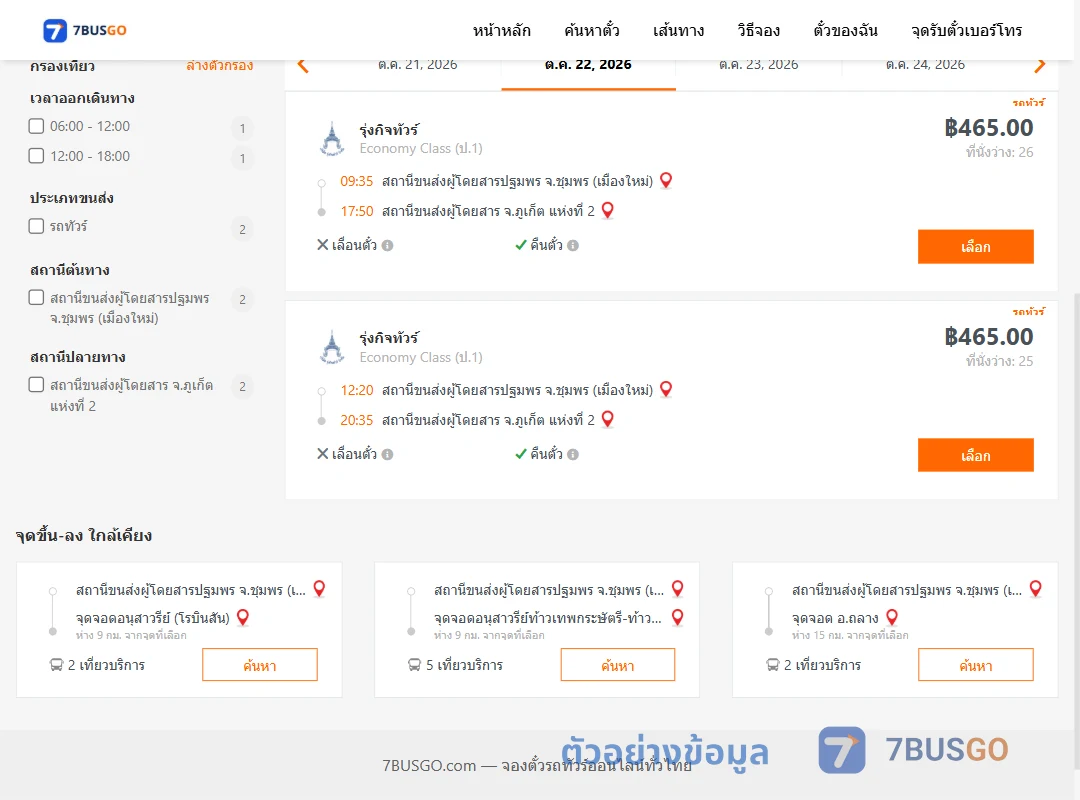Open map pin for origin in third nearby card
The width and height of the screenshot is (1080, 800).
pyautogui.click(x=1035, y=588)
